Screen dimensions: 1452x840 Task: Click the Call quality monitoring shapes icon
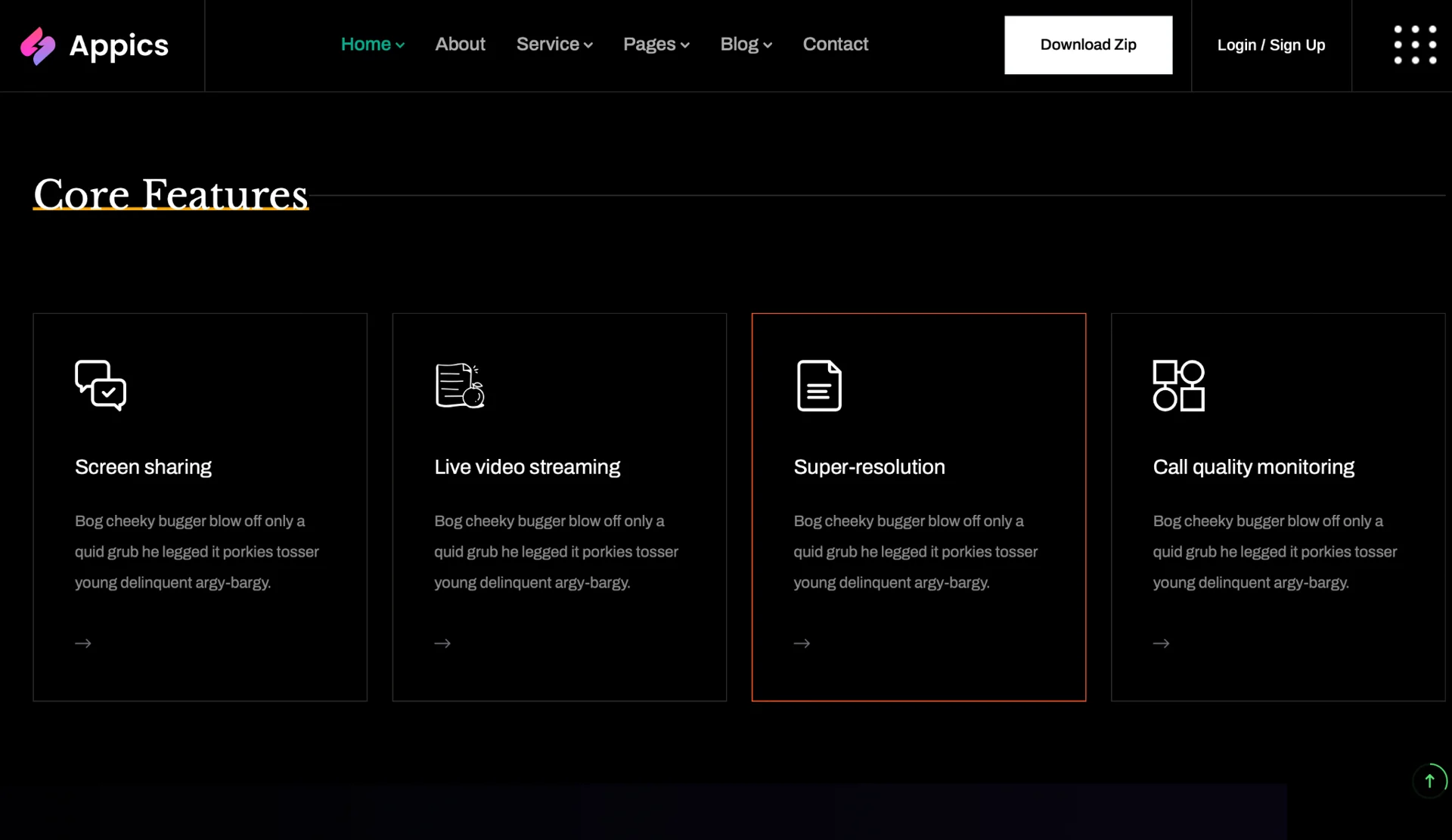click(1178, 386)
